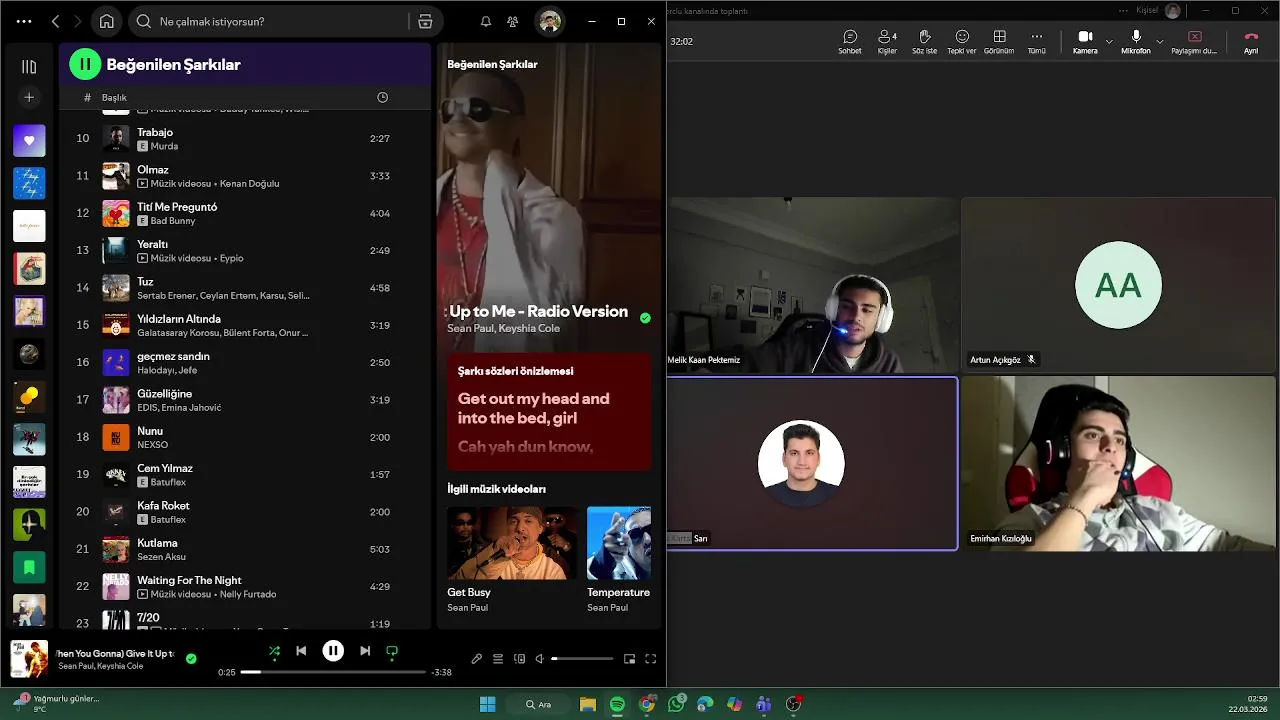Image resolution: width=1280 pixels, height=720 pixels.
Task: Toggle shuffle playback
Action: [274, 651]
